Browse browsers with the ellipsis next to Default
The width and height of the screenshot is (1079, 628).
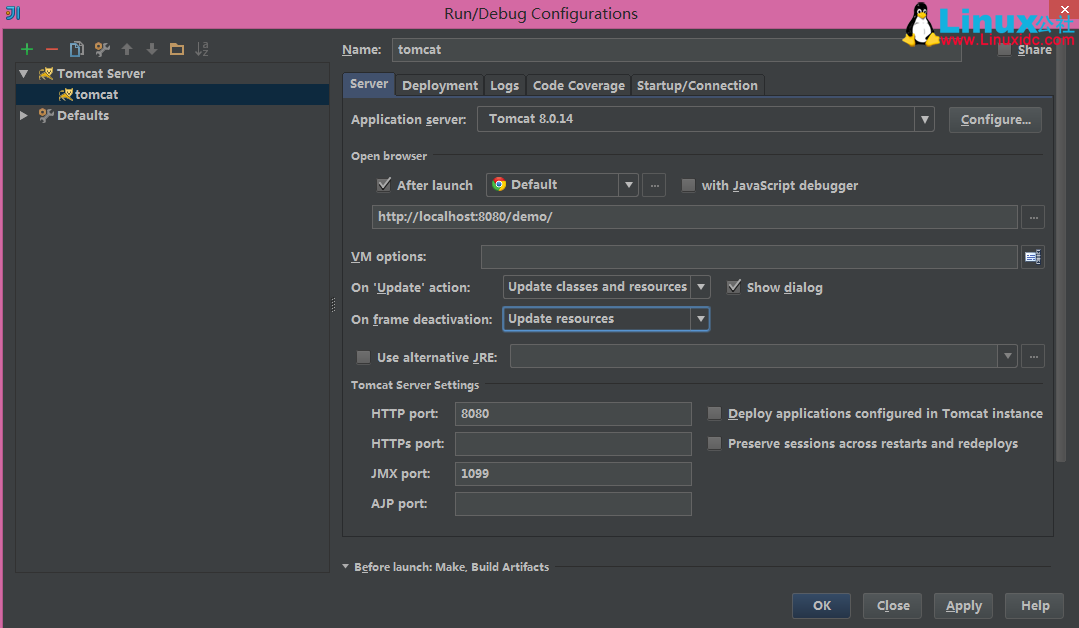[654, 185]
